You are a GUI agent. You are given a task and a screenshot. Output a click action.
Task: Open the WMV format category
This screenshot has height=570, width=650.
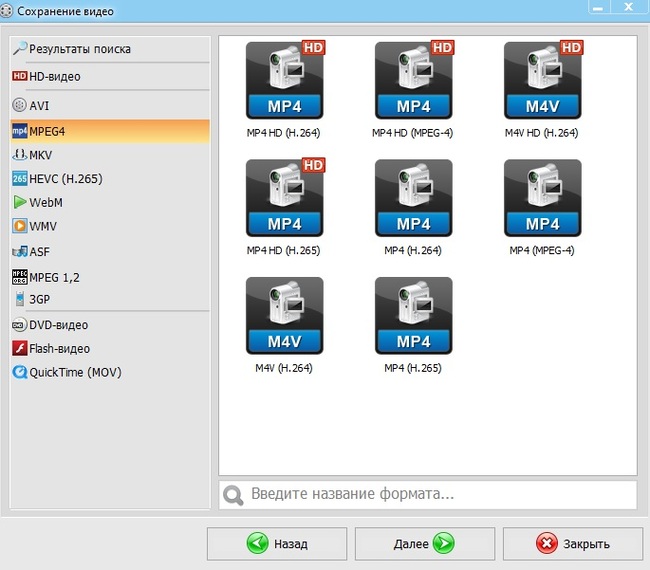110,226
